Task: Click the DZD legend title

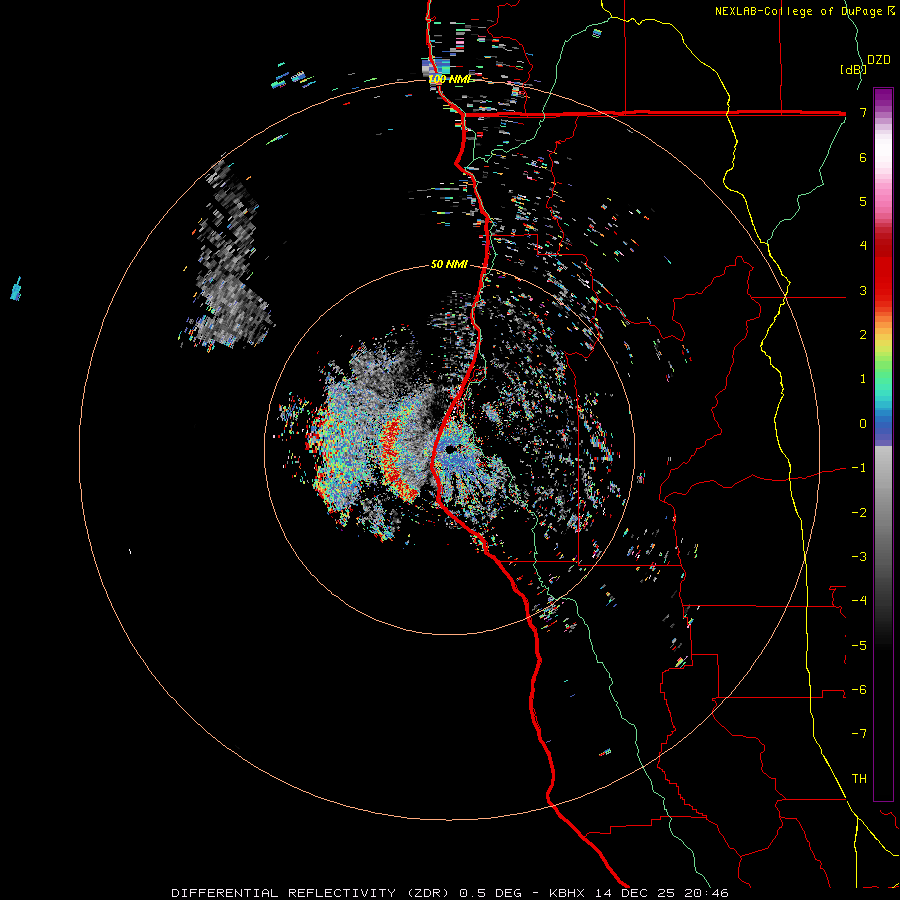Action: [879, 60]
